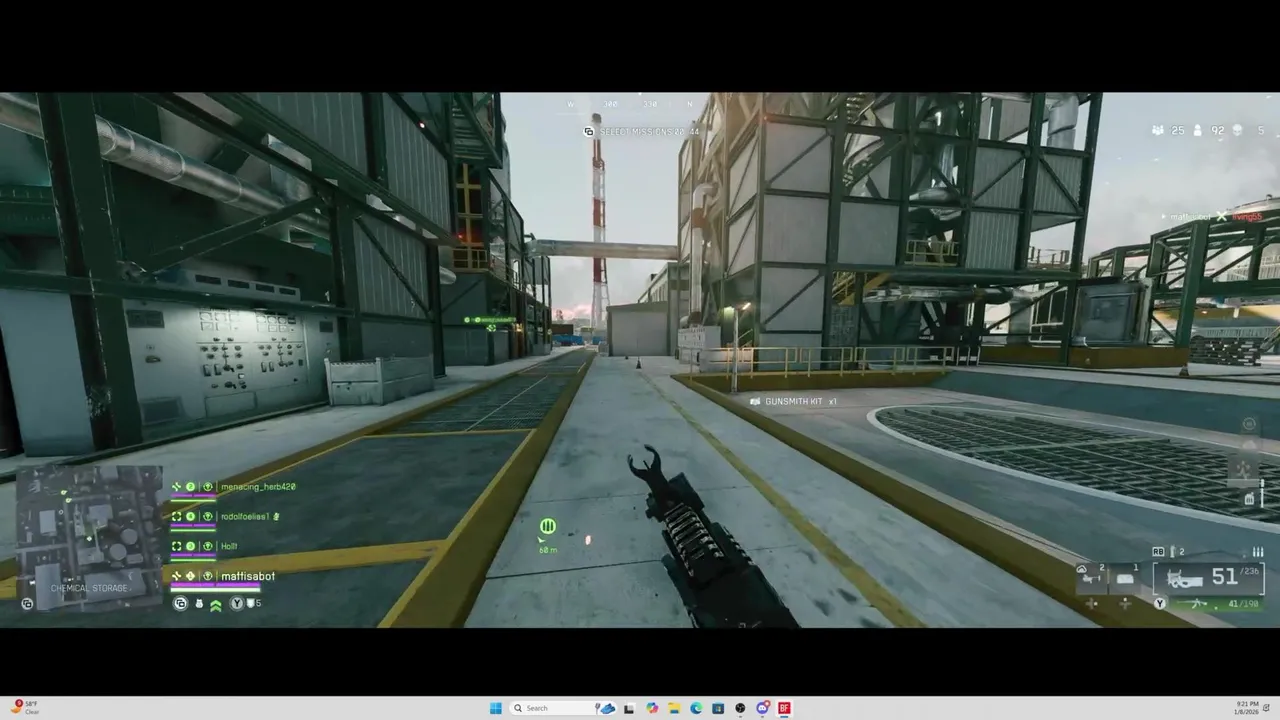The image size is (1280, 720).
Task: Click the green objective marker at 68 m
Action: tap(548, 527)
